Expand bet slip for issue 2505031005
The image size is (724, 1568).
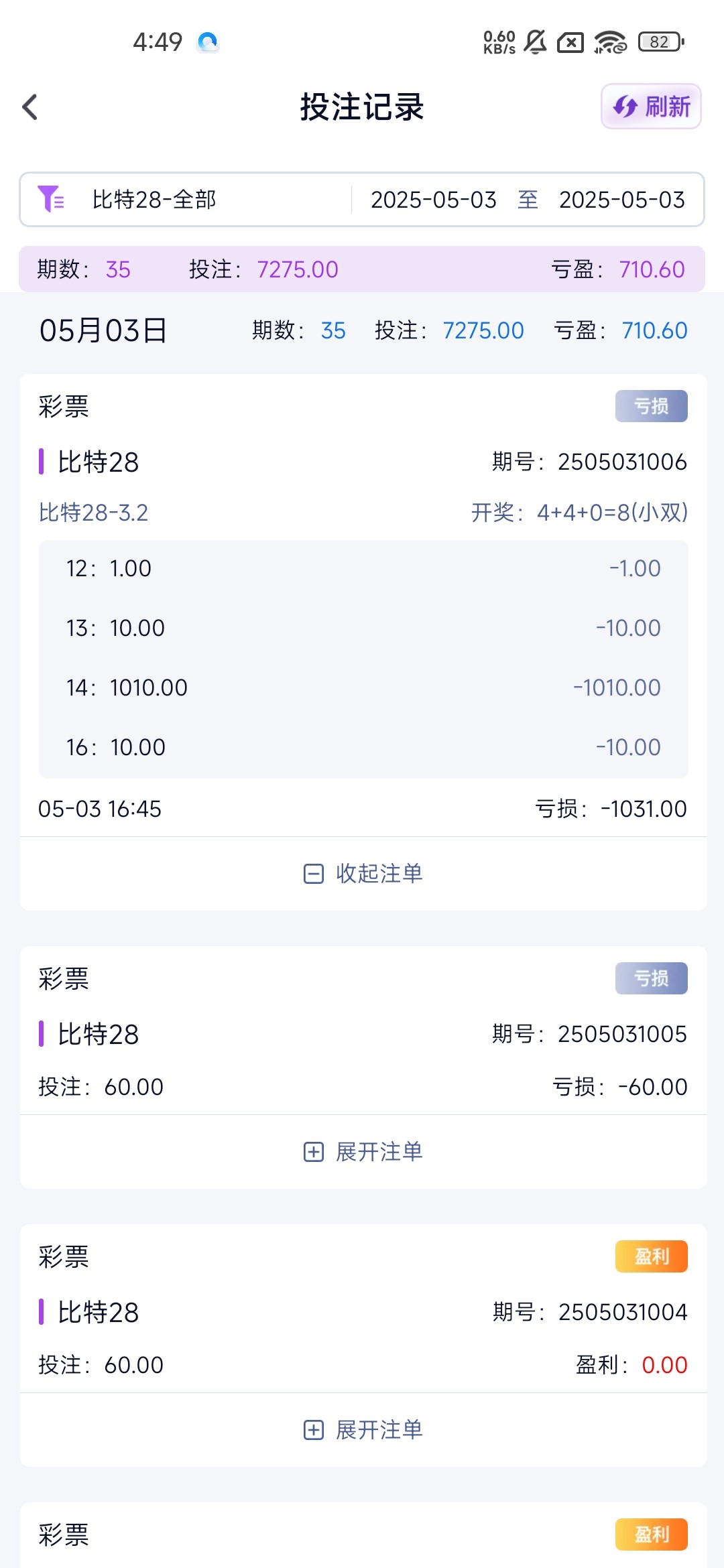pyautogui.click(x=379, y=1151)
